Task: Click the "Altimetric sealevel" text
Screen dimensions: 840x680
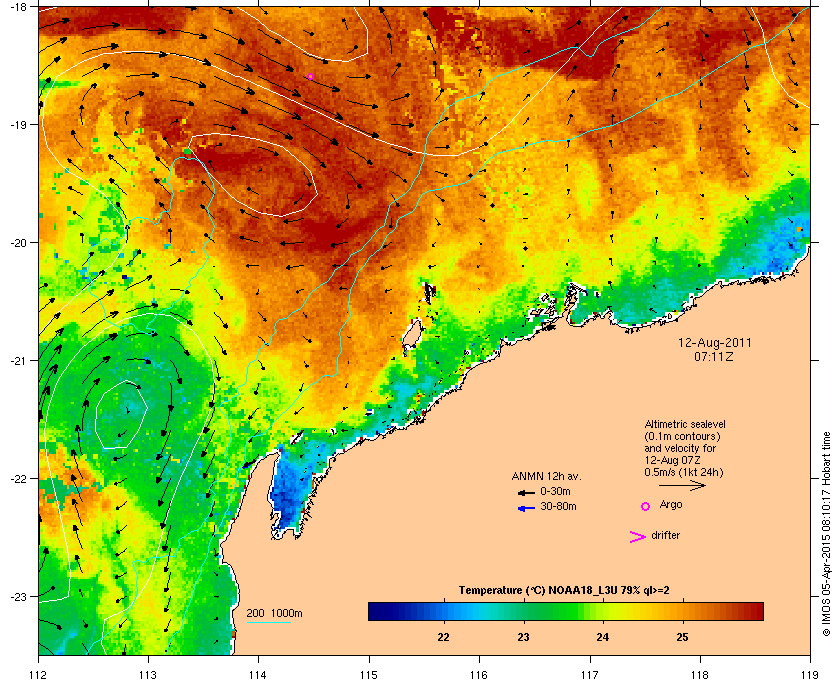Action: (x=685, y=424)
